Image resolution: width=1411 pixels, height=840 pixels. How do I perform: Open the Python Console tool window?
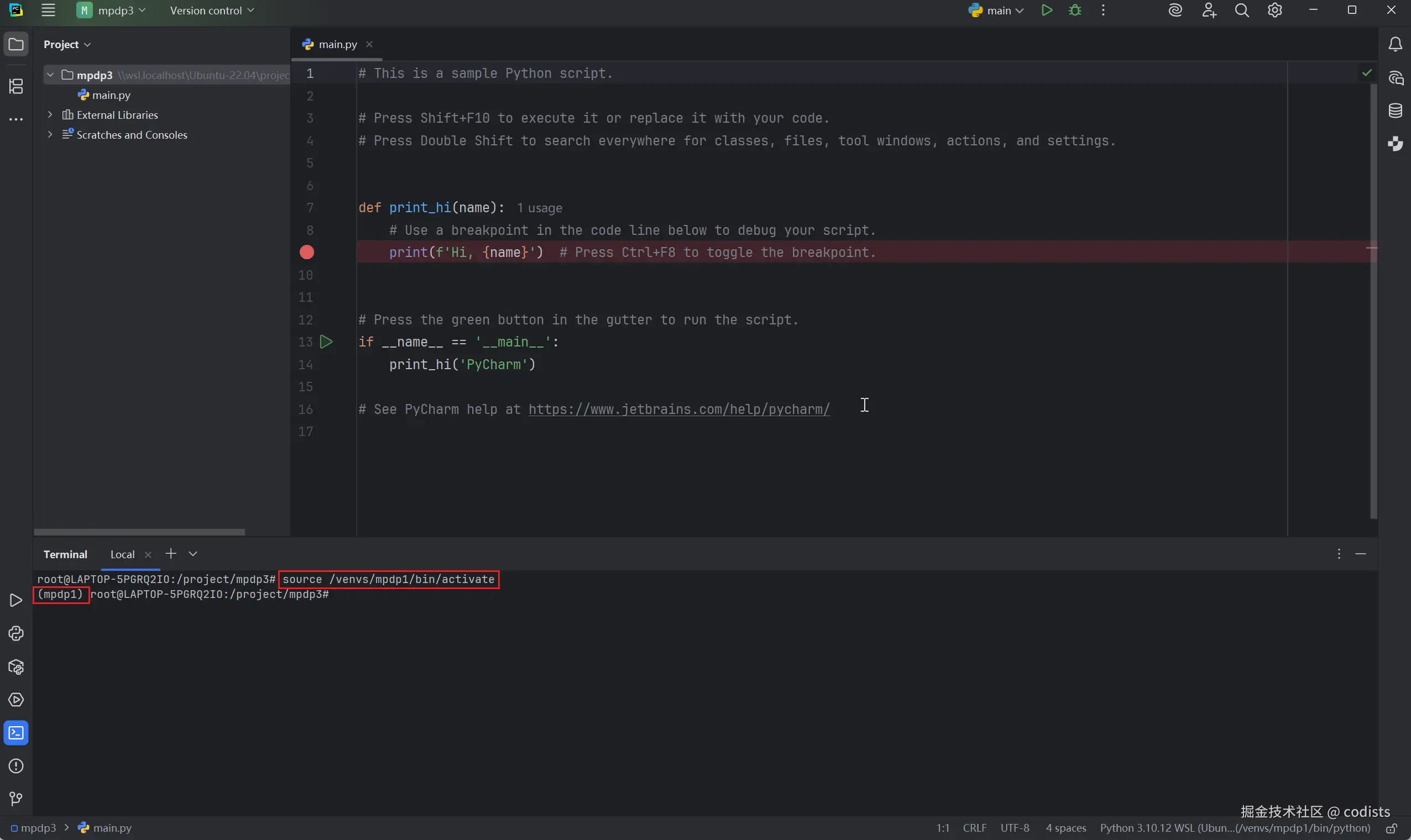[16, 633]
